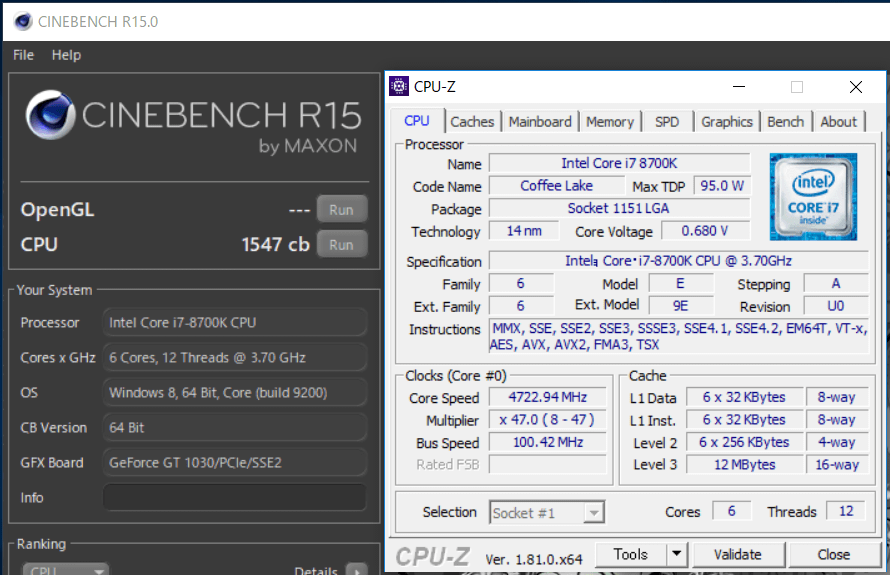Viewport: 890px width, 575px height.
Task: Click the Cinebench logo icon in title bar
Action: tap(23, 22)
